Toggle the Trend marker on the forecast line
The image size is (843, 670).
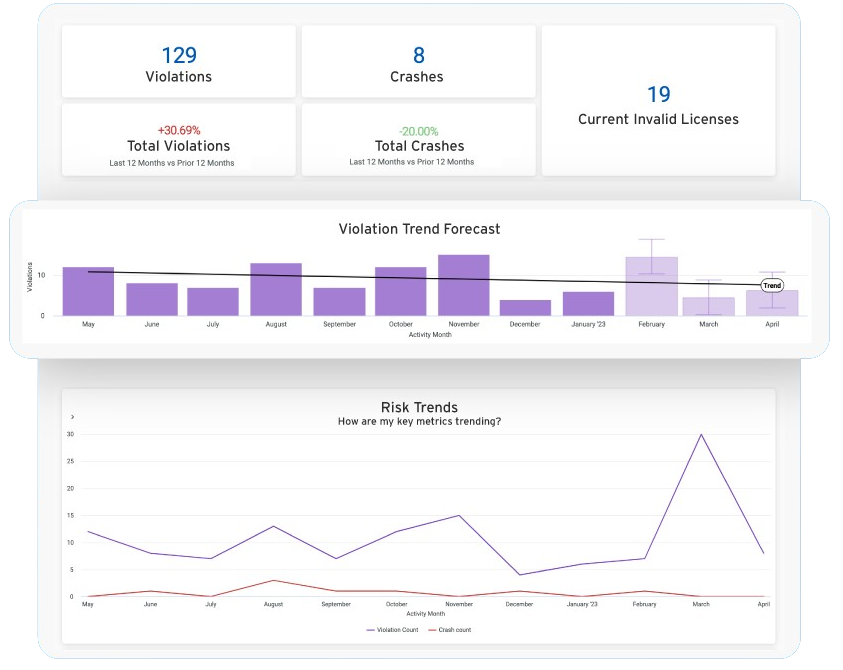pos(770,285)
